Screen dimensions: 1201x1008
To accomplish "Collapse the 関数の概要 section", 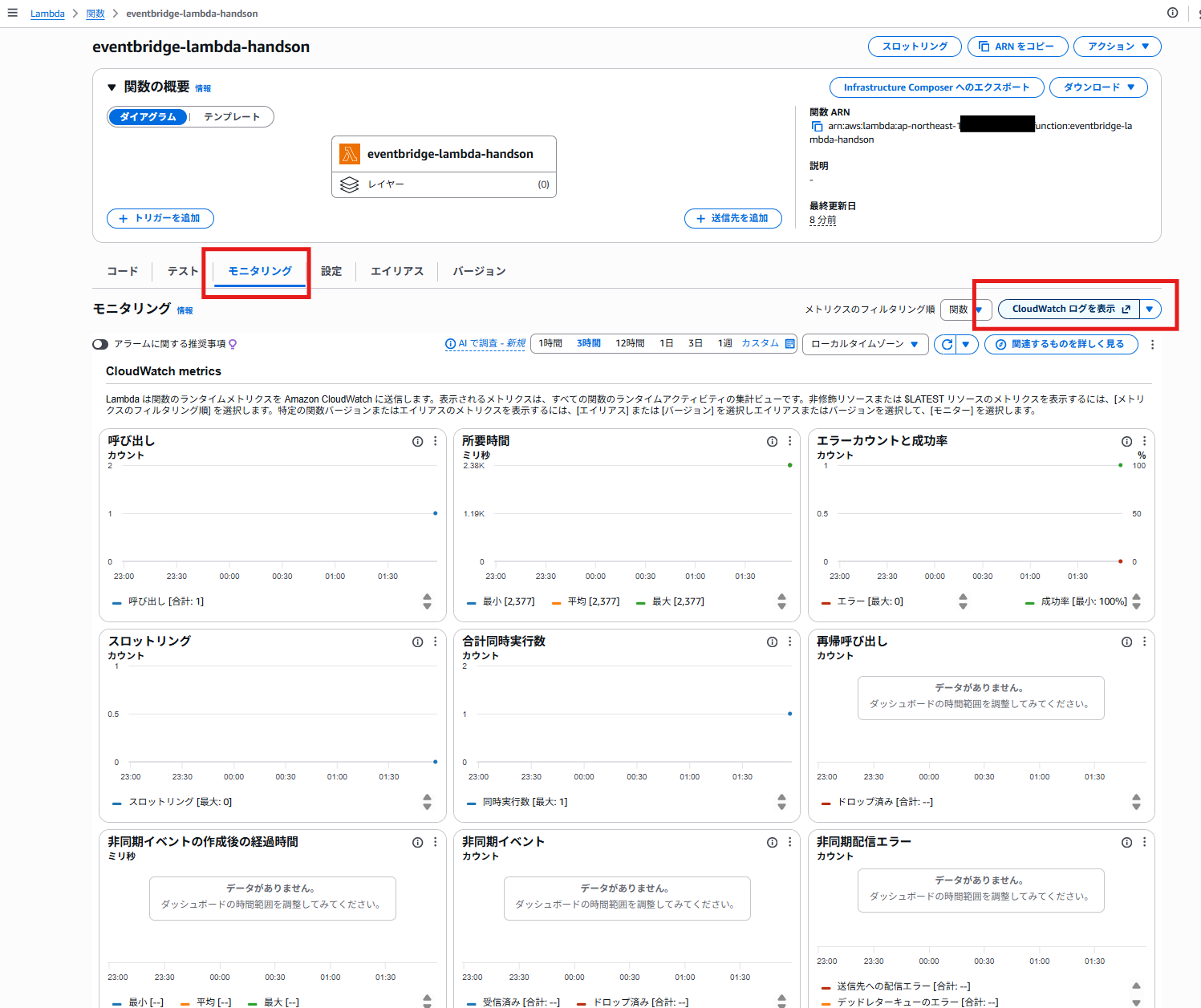I will click(x=112, y=87).
